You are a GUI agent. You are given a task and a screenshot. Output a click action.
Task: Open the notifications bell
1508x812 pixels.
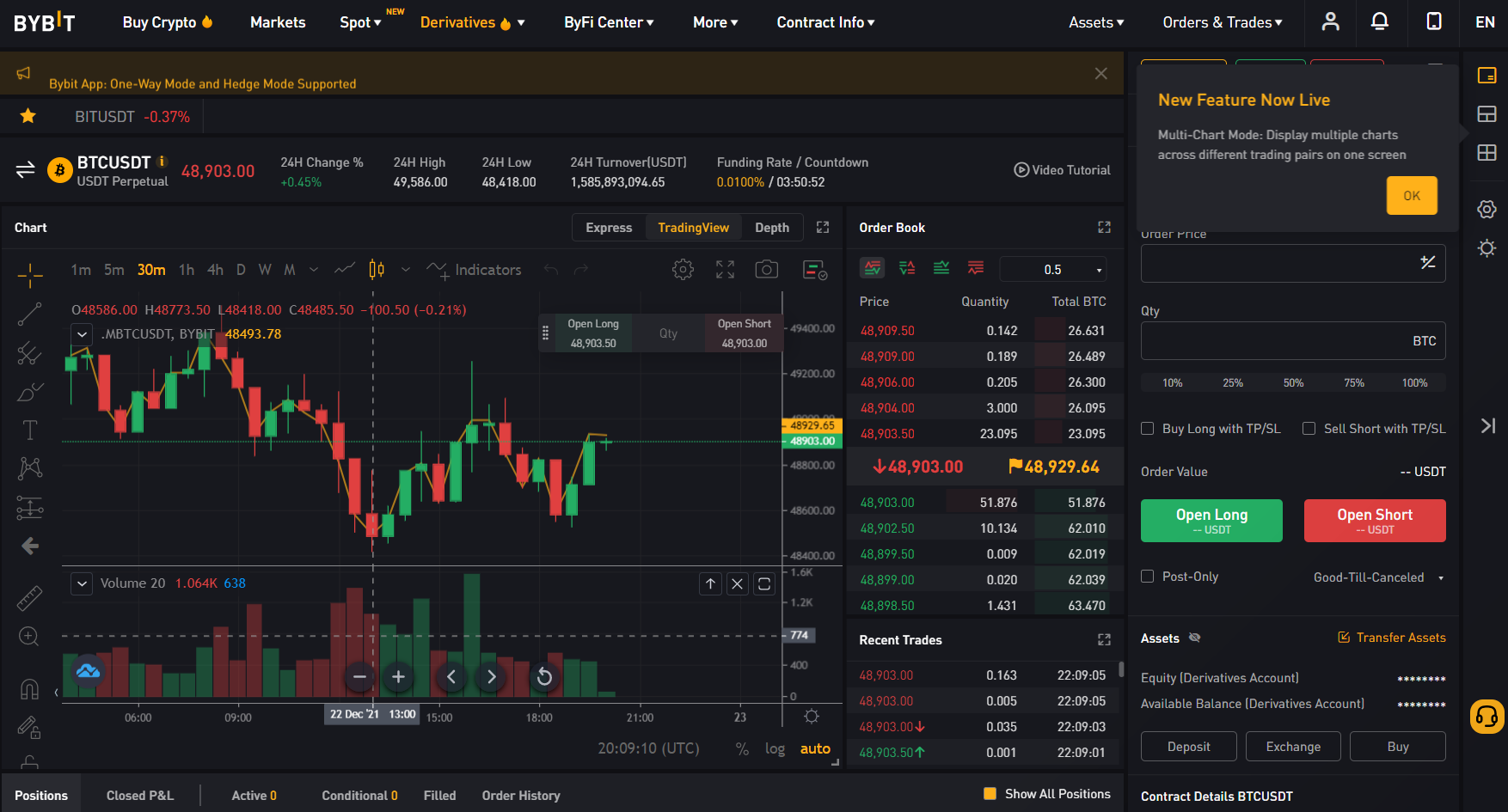point(1380,21)
